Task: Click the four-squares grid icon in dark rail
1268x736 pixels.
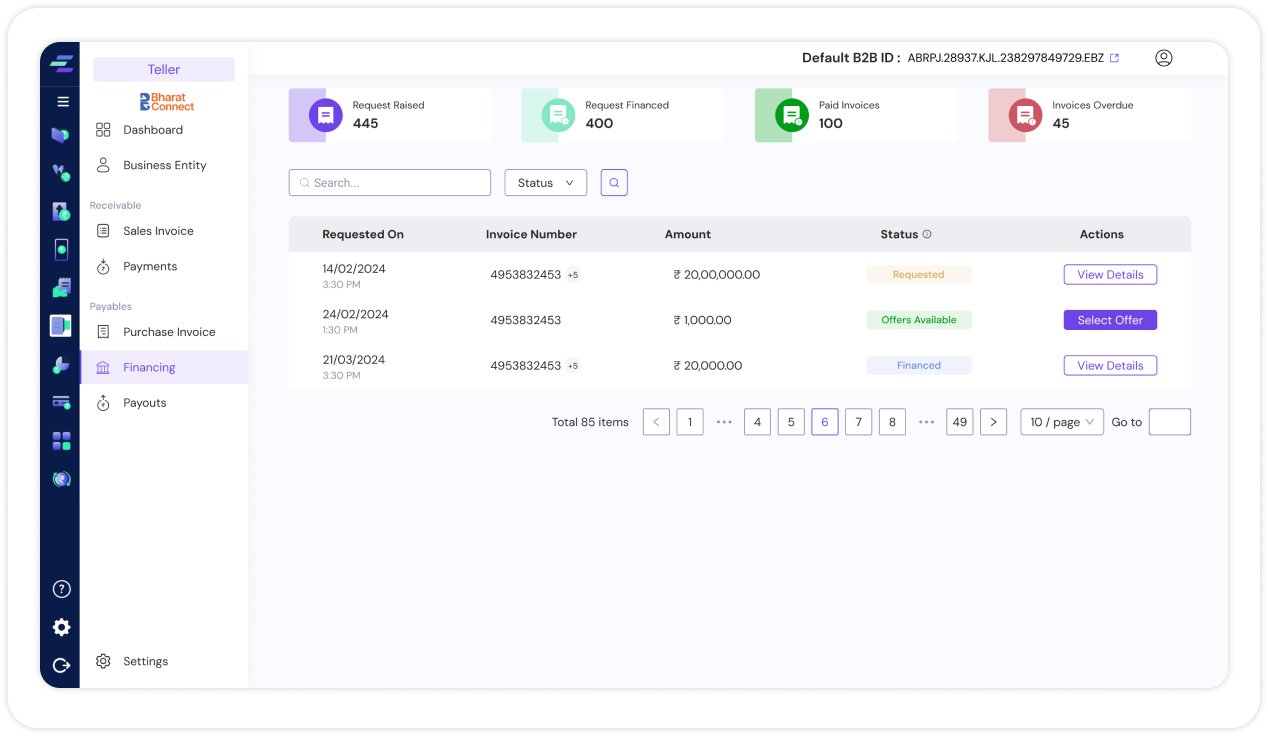Action: point(61,441)
